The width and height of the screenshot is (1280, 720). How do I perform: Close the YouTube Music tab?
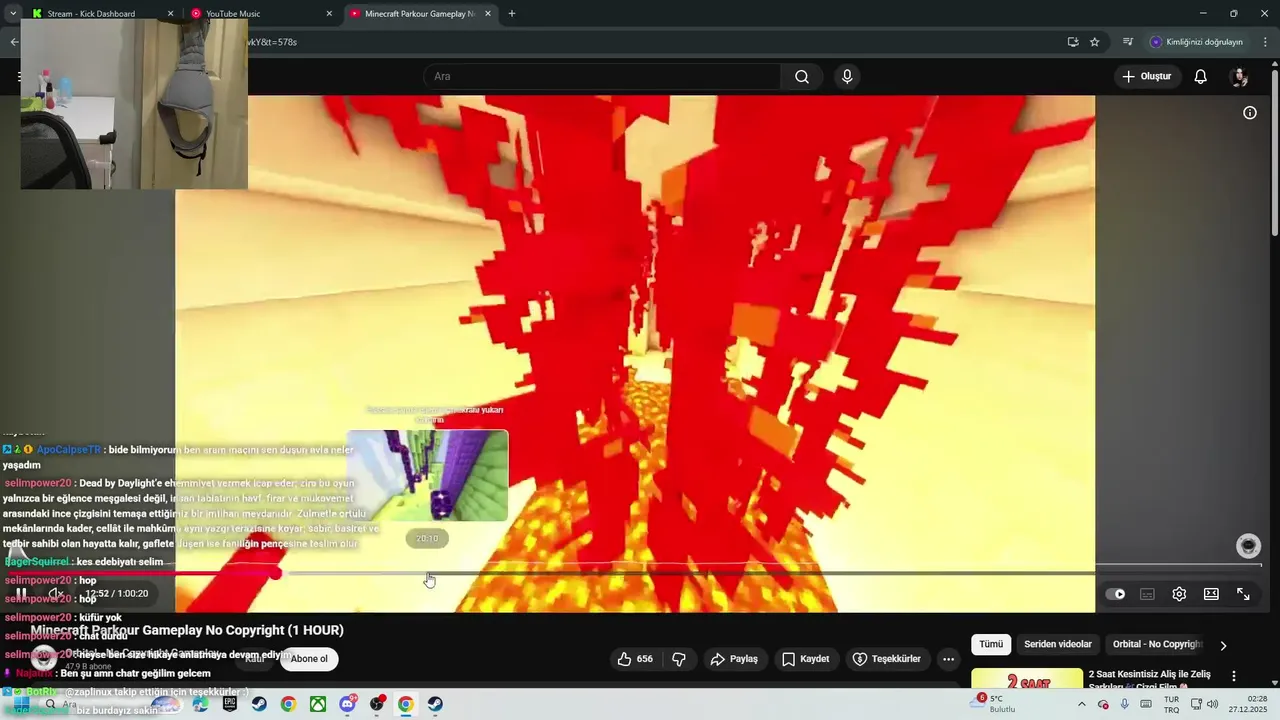click(329, 14)
